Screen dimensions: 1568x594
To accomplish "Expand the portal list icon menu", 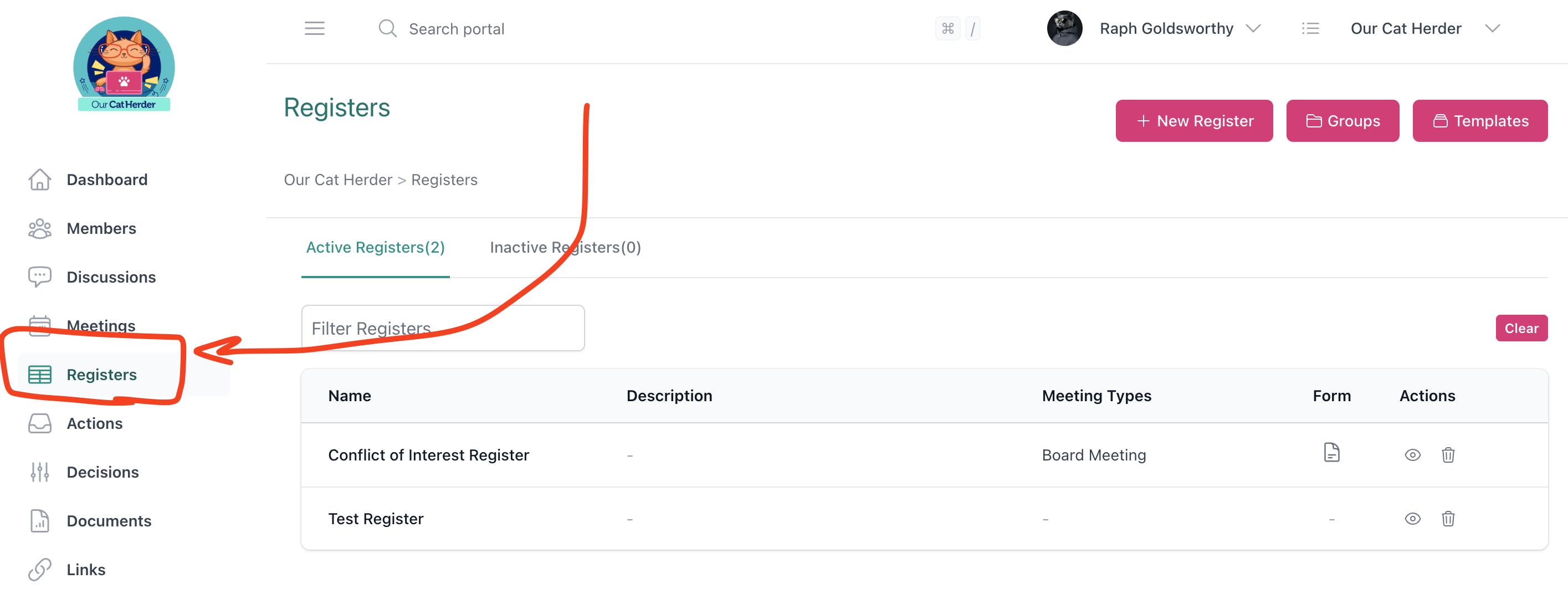I will (1311, 28).
